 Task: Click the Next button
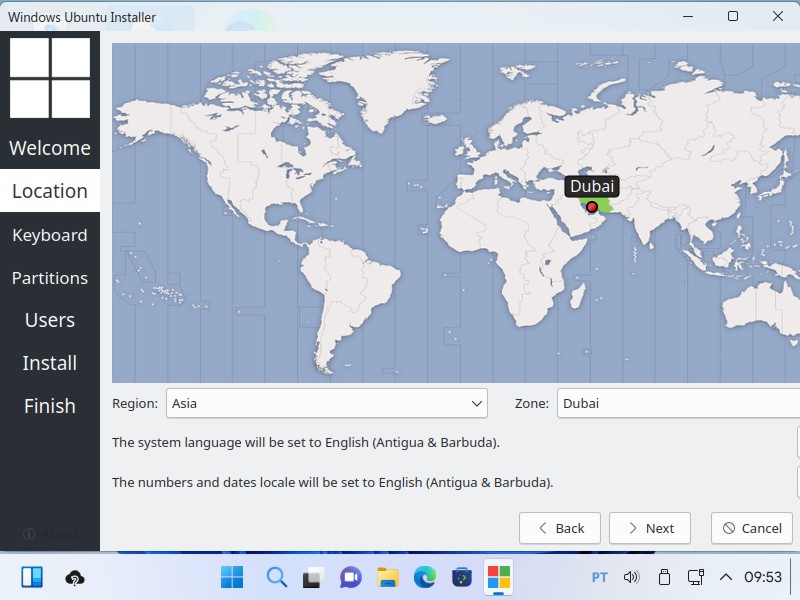(x=650, y=528)
